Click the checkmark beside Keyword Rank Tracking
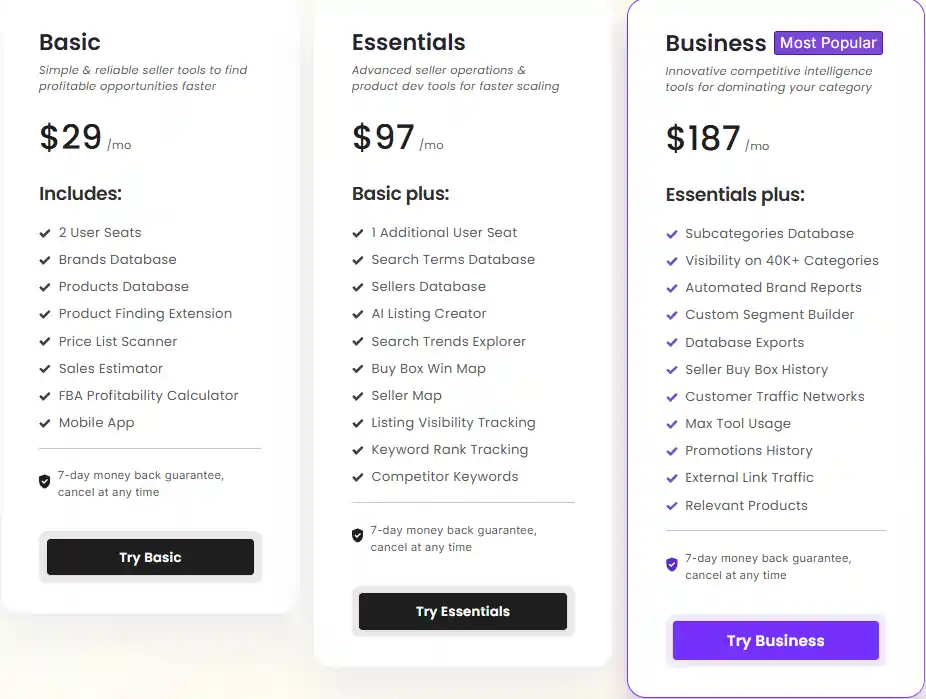 click(x=357, y=449)
